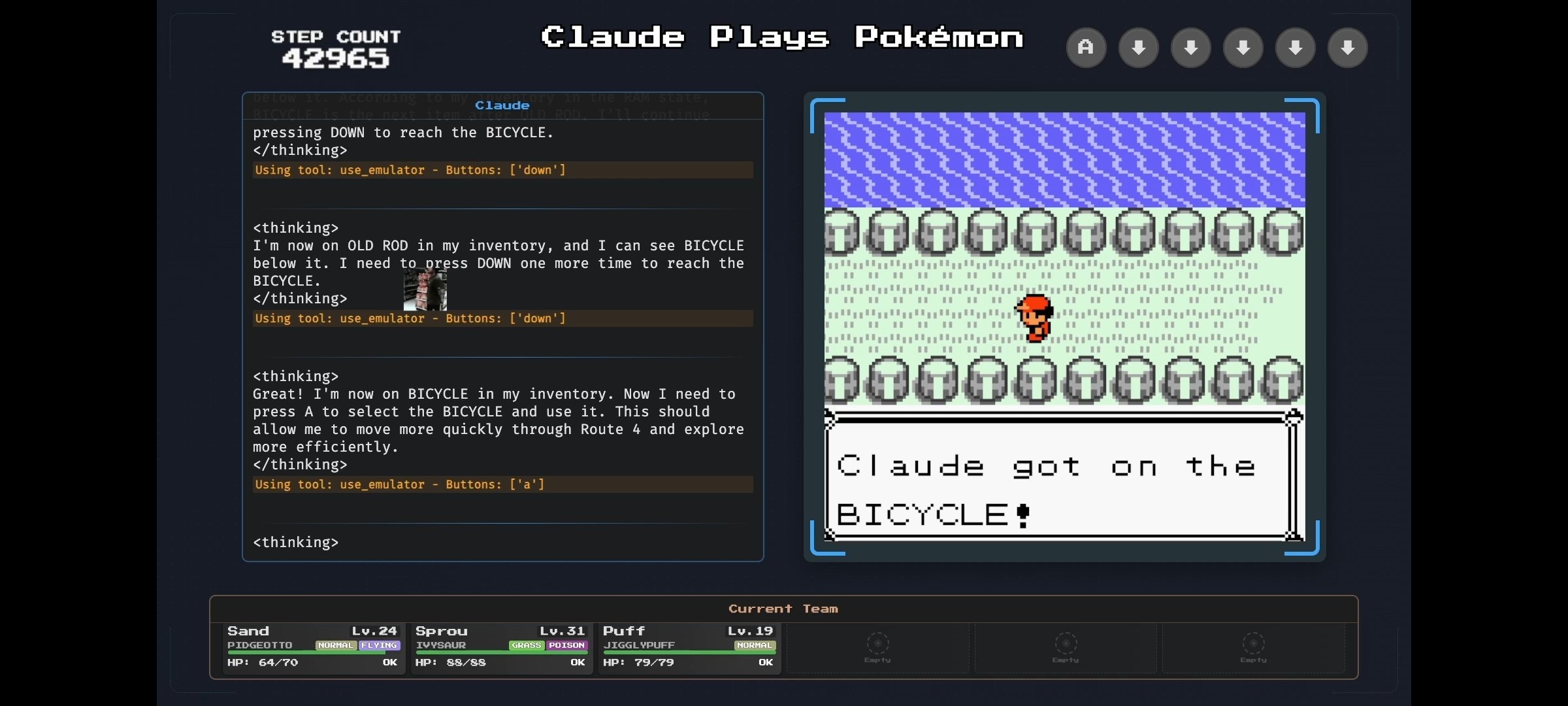Viewport: 1568px width, 706px height.
Task: Click the middle empty team slot icon
Action: [x=1066, y=643]
